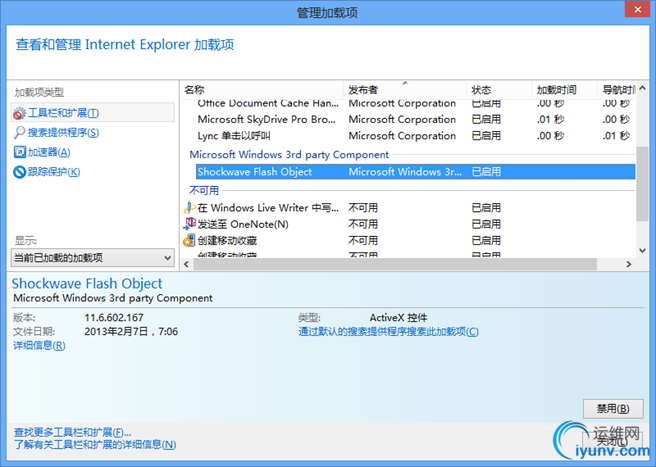656x467 pixels.
Task: Click the vertical scrollbar thumb in the list
Action: [x=643, y=183]
